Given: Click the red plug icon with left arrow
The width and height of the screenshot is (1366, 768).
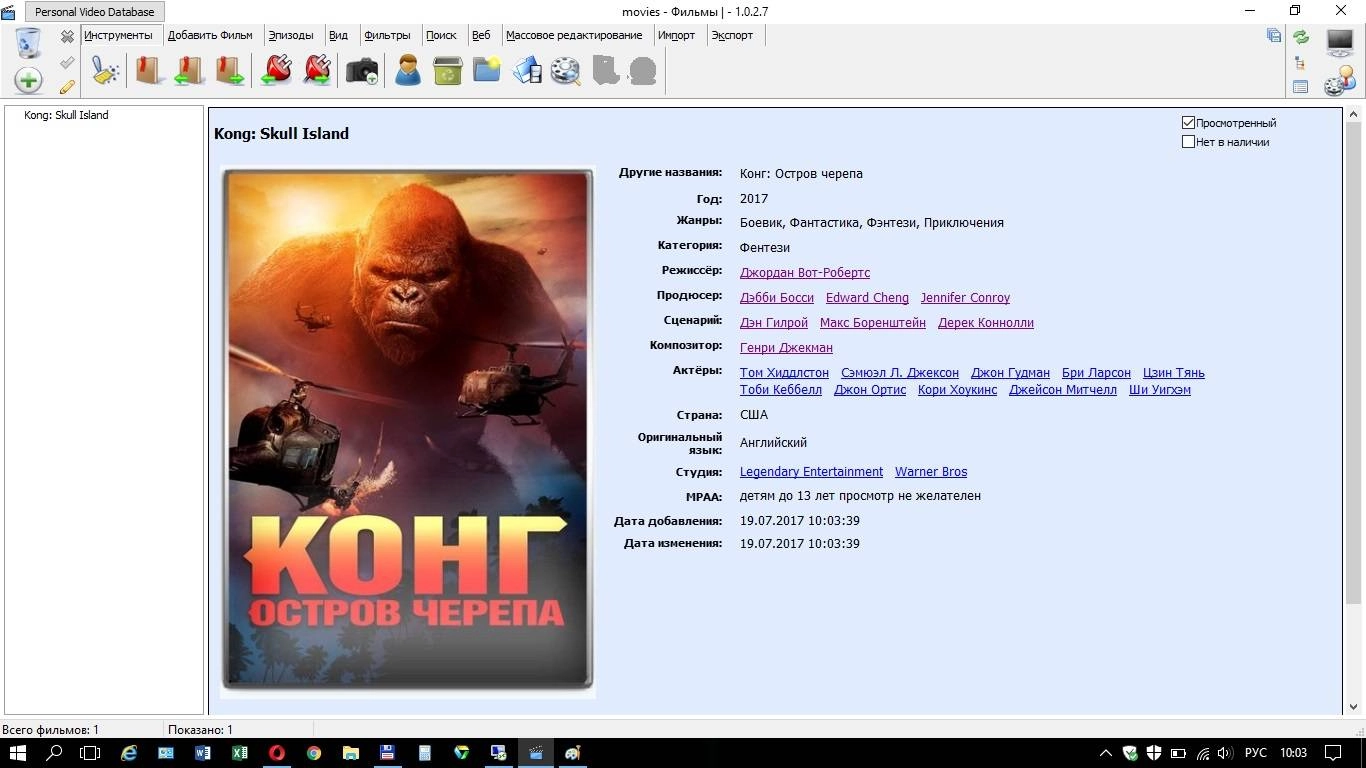Looking at the screenshot, I should pos(276,70).
